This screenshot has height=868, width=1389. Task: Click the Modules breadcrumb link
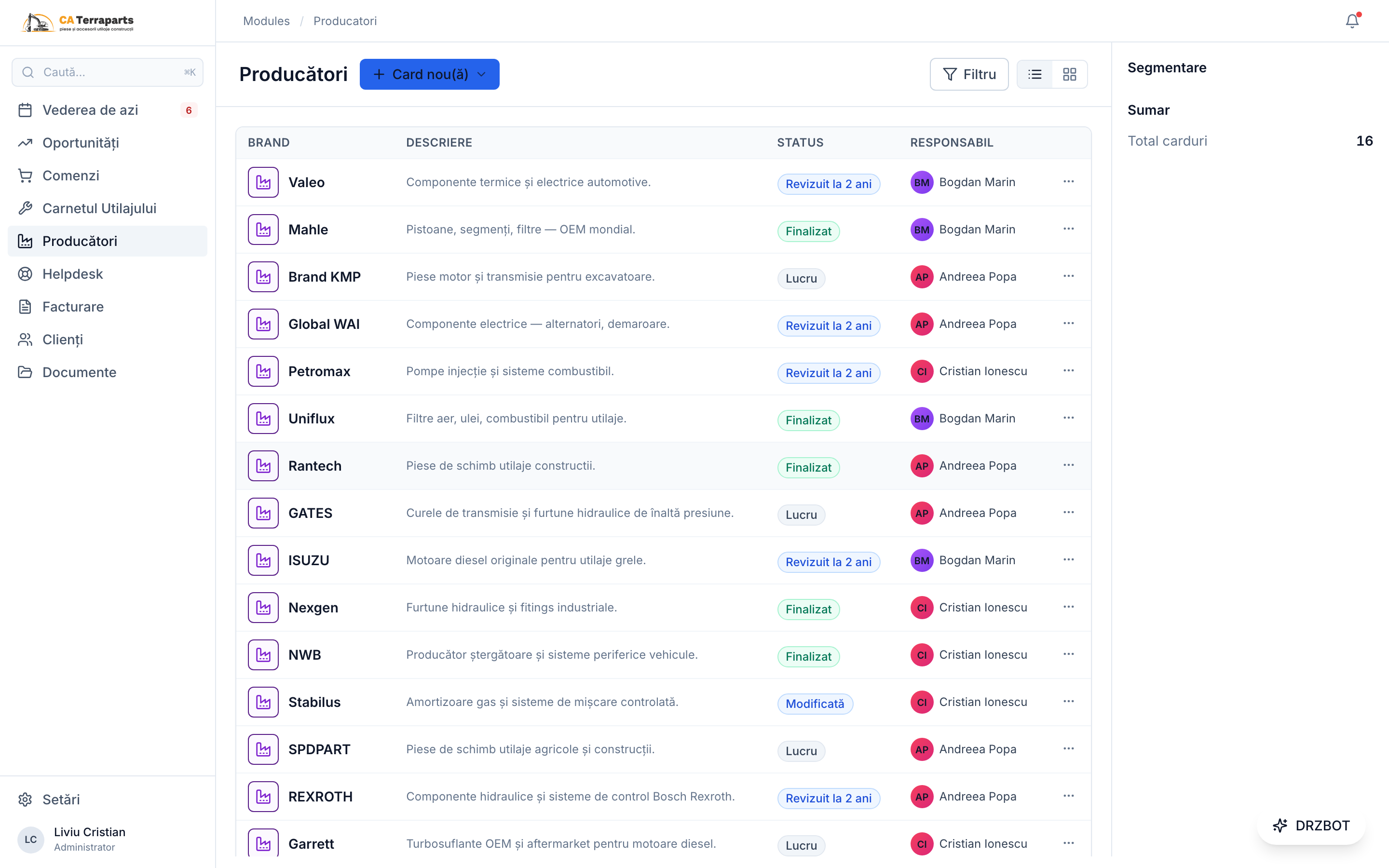pos(266,21)
